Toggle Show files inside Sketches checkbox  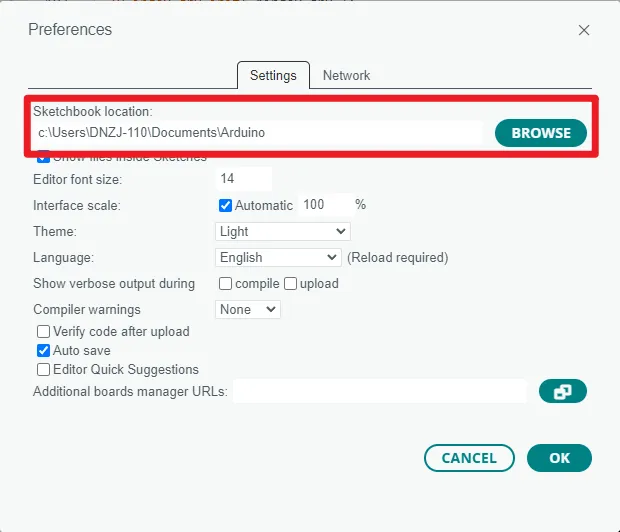click(x=44, y=157)
